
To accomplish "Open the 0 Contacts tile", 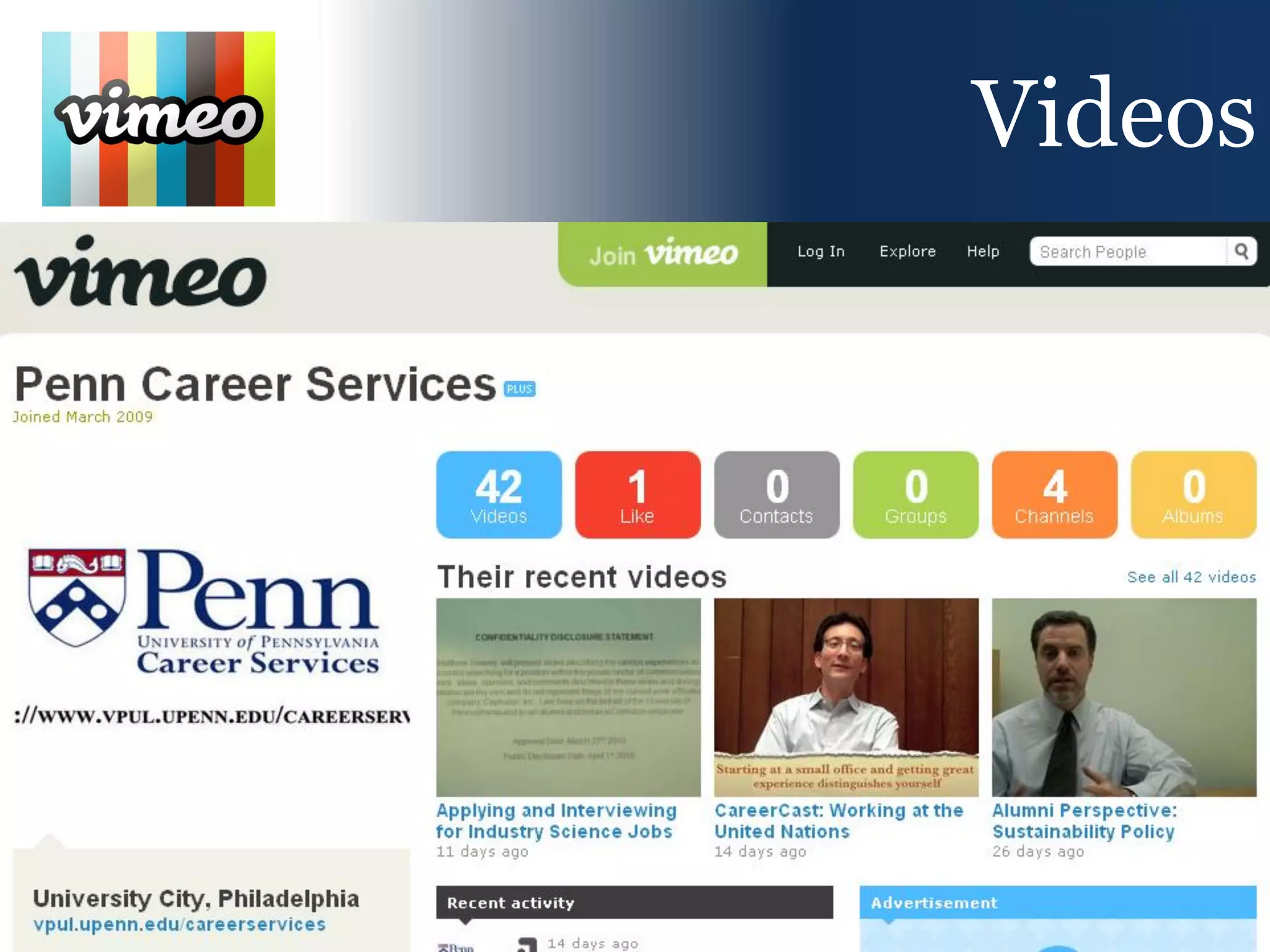I will (x=776, y=495).
